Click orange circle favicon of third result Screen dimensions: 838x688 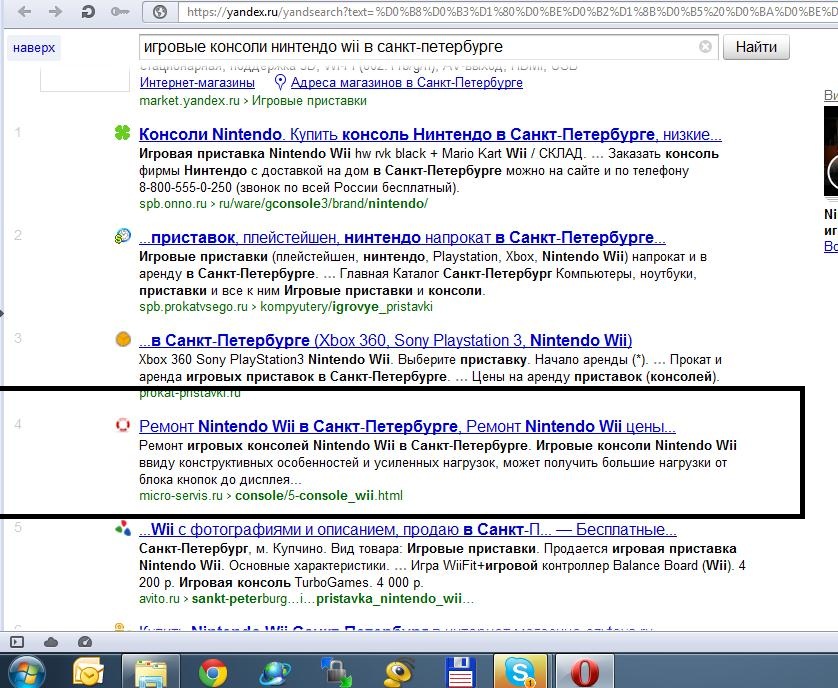tap(123, 339)
